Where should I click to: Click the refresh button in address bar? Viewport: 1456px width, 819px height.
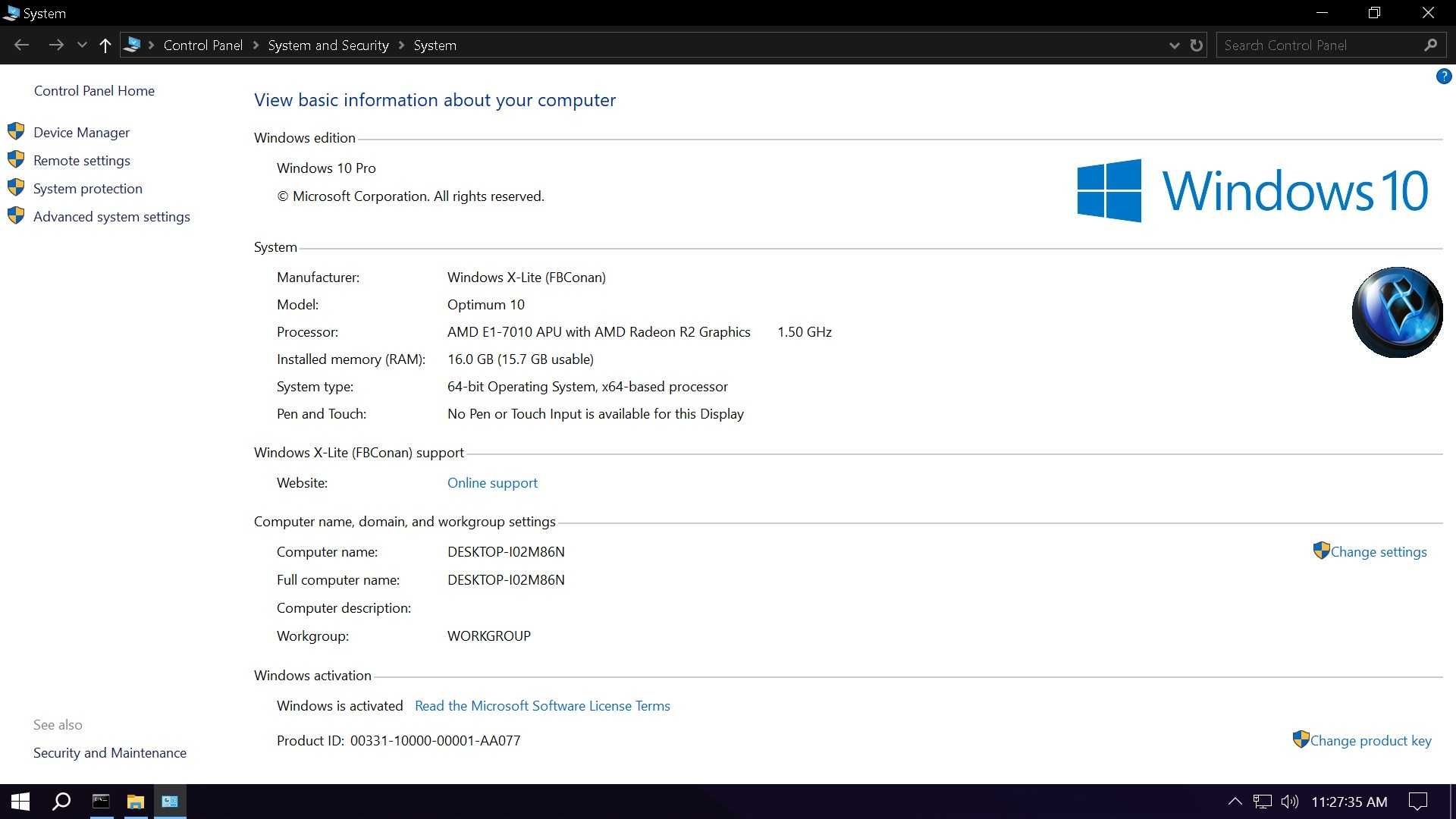pos(1196,45)
